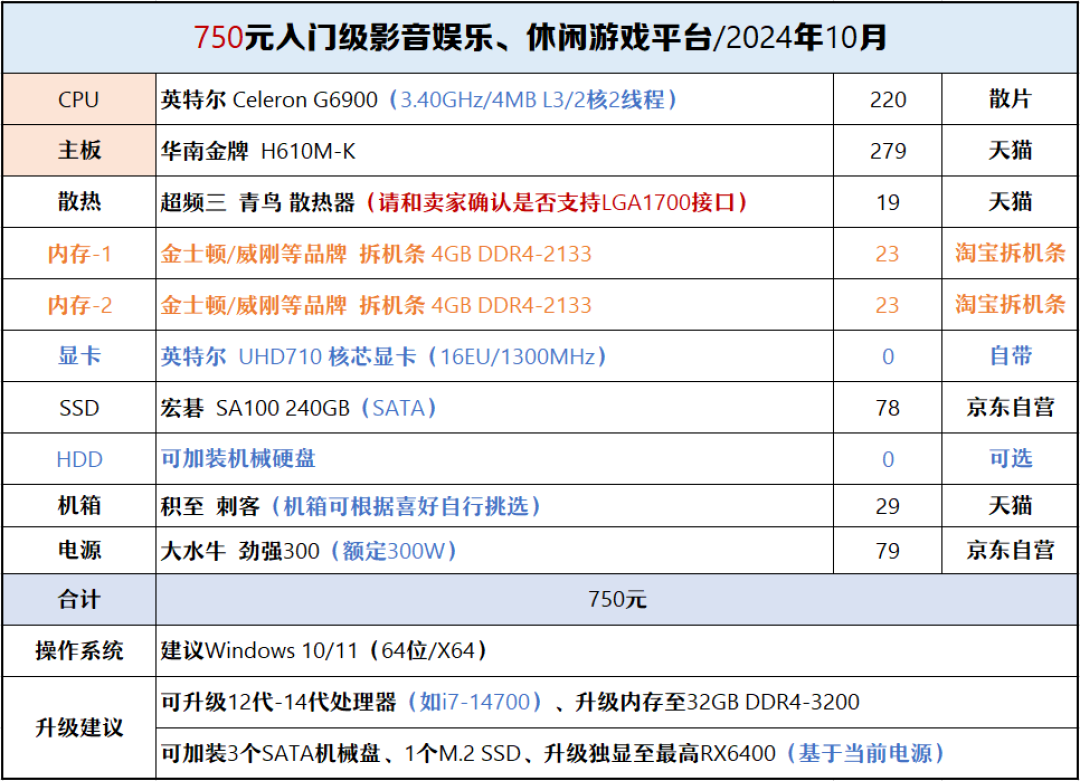This screenshot has height=781, width=1080.
Task: Select the 内存-1 label cell
Action: click(x=79, y=253)
